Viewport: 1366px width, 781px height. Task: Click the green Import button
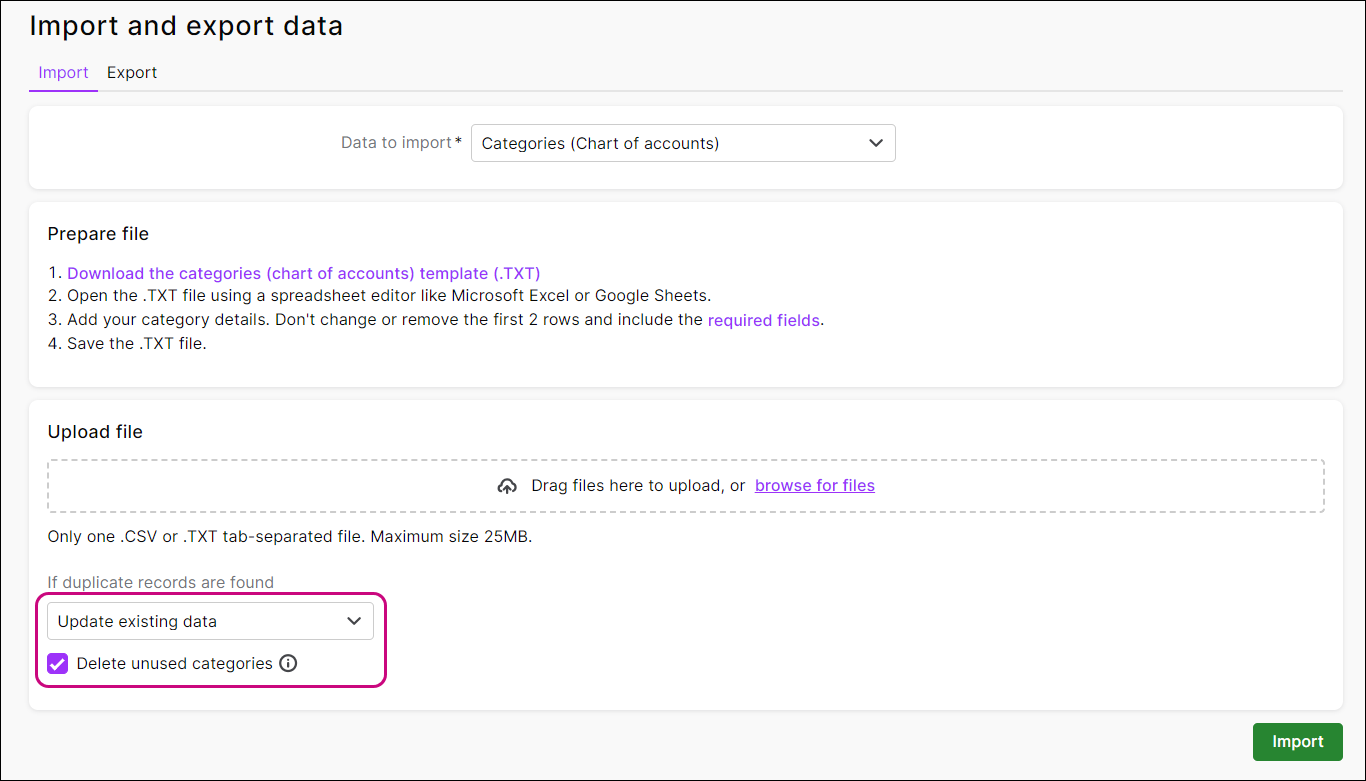pyautogui.click(x=1297, y=741)
